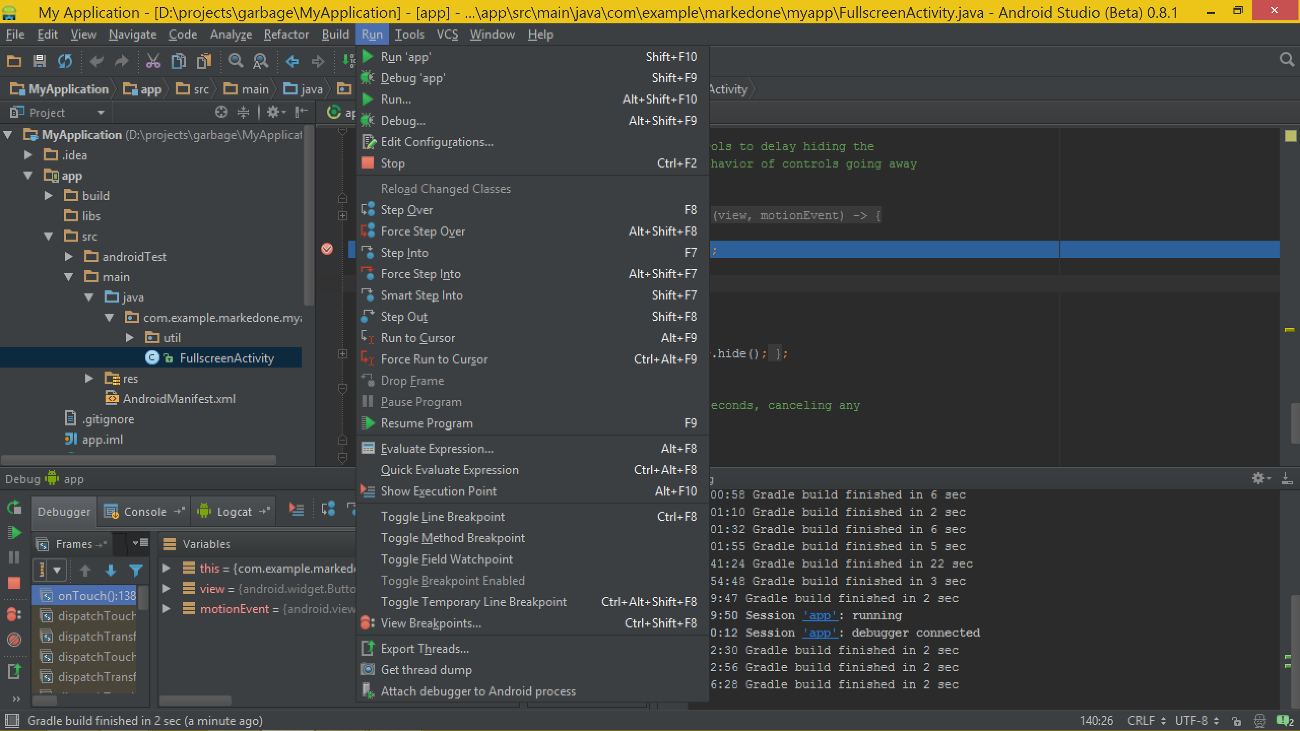Click the frames filter funnel icon
Viewport: 1300px width, 731px height.
tap(136, 570)
